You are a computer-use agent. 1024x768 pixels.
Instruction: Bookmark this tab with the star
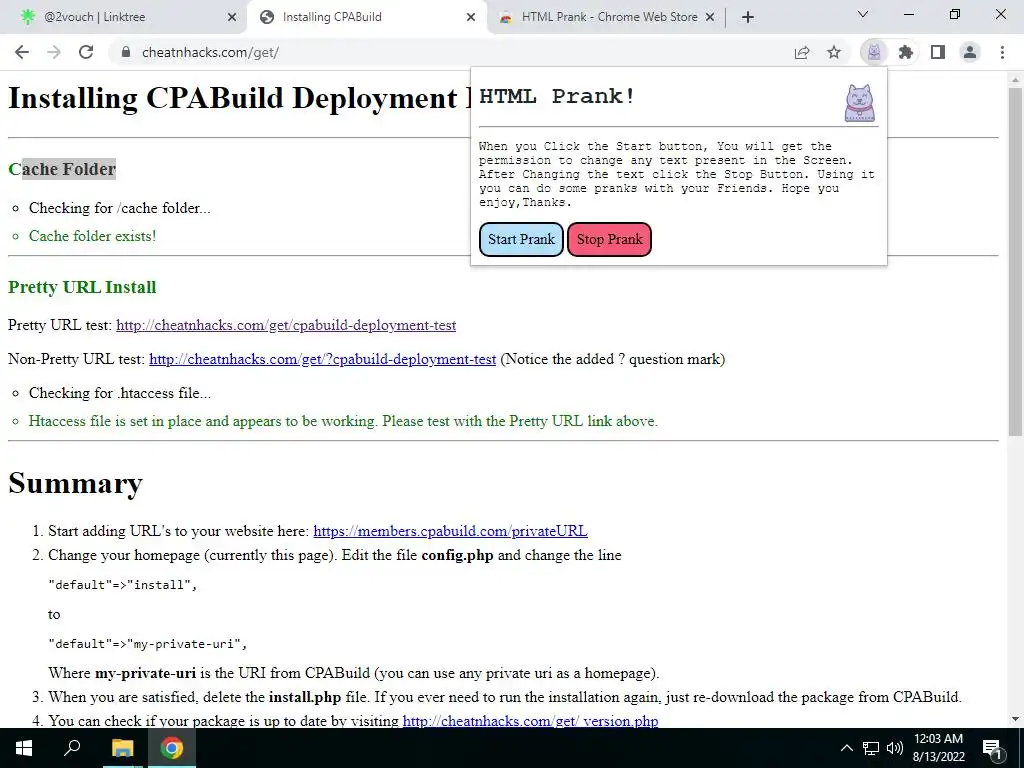[x=834, y=52]
